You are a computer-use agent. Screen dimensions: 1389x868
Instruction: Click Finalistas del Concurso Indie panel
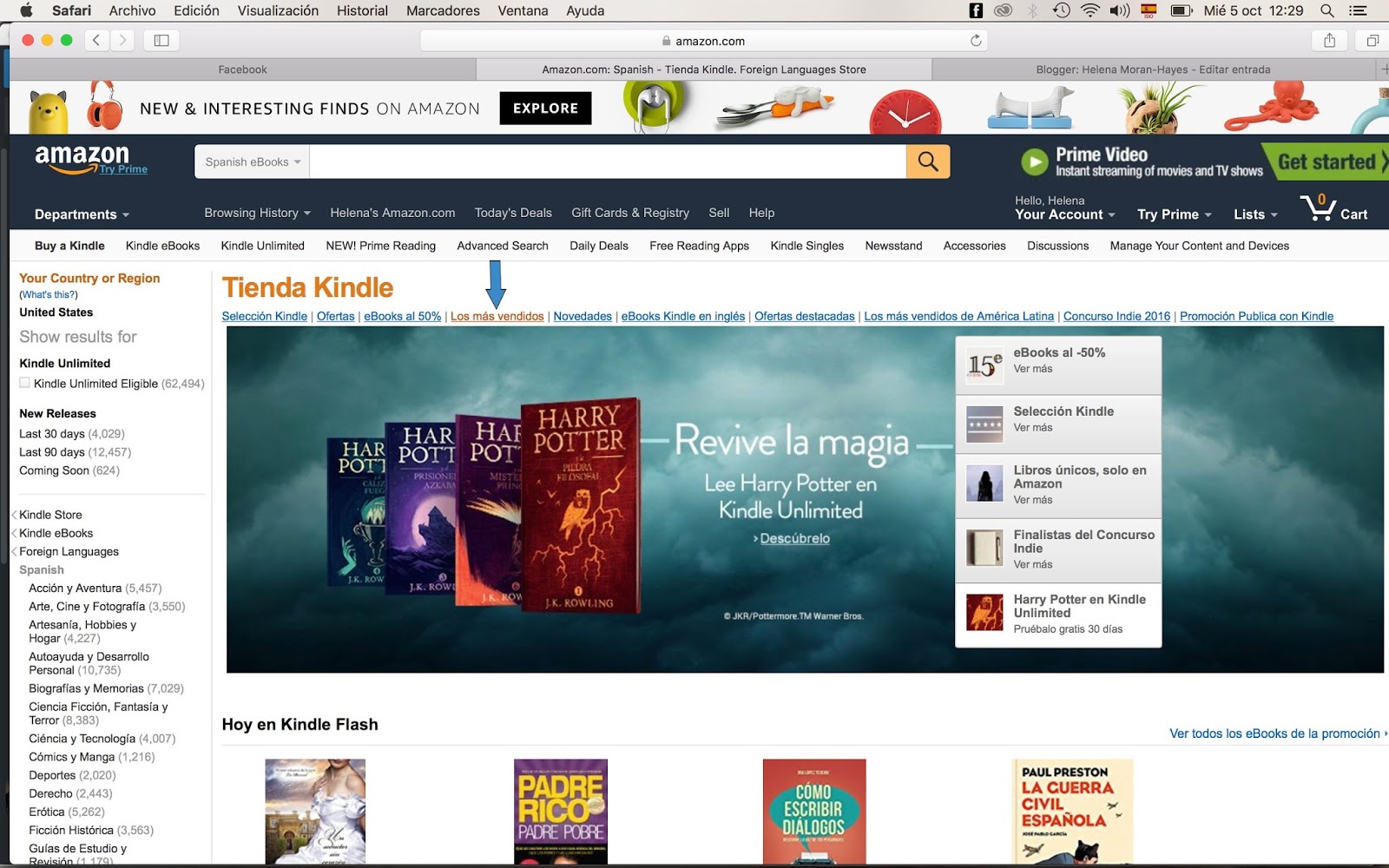click(1058, 550)
